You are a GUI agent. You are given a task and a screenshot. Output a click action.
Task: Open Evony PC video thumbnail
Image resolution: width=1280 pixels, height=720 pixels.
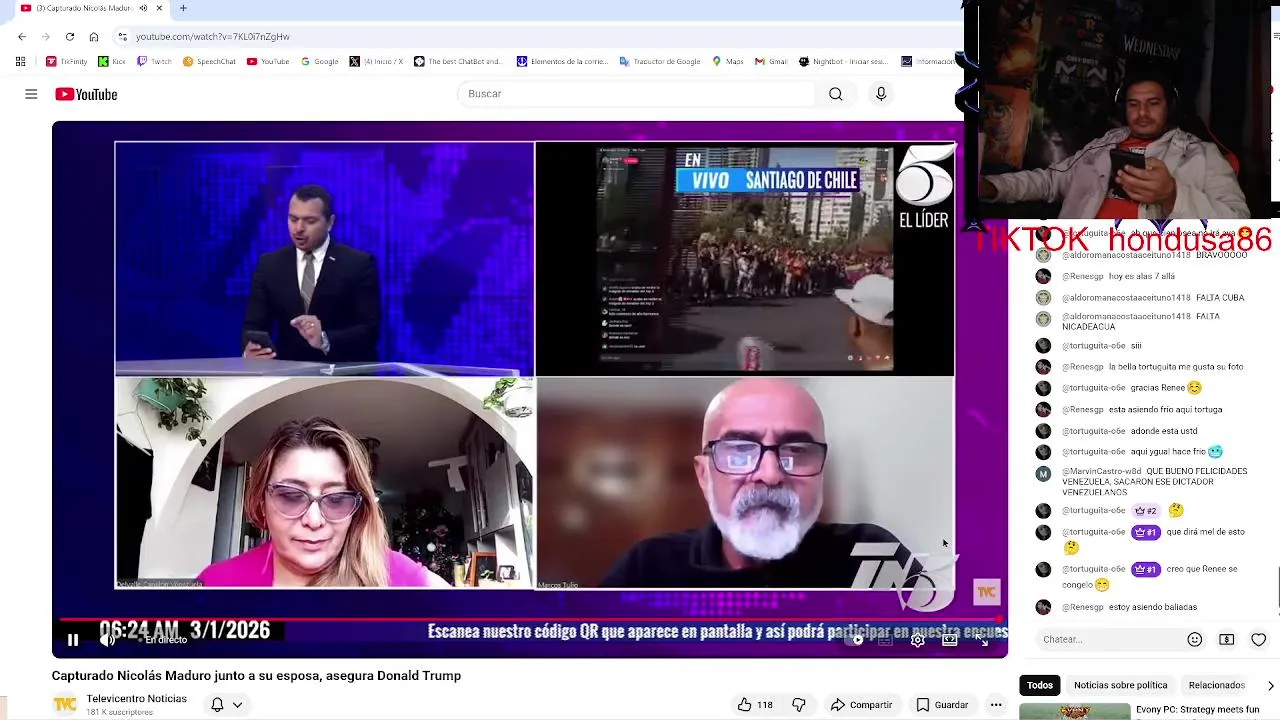pyautogui.click(x=1075, y=712)
